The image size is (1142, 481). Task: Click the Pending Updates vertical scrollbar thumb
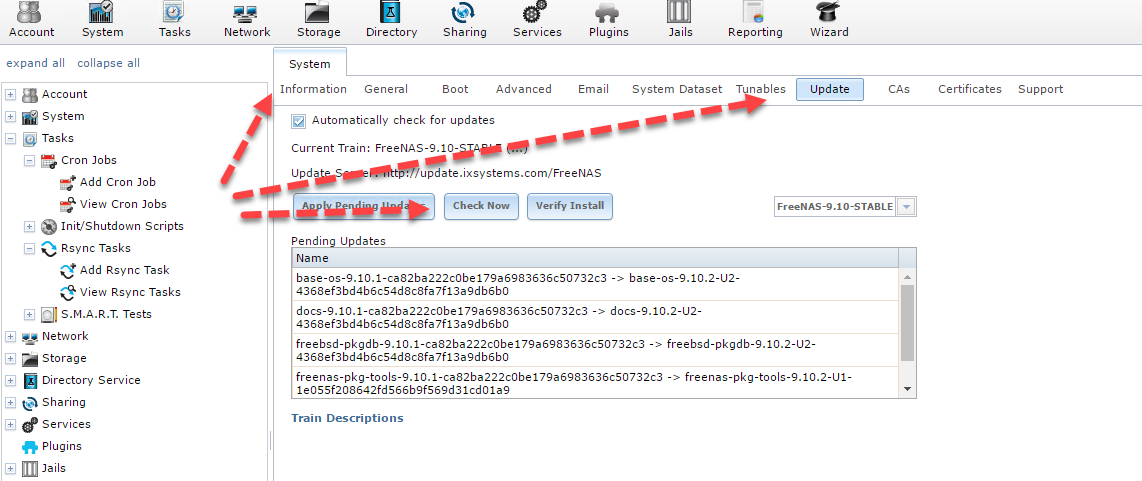click(907, 323)
